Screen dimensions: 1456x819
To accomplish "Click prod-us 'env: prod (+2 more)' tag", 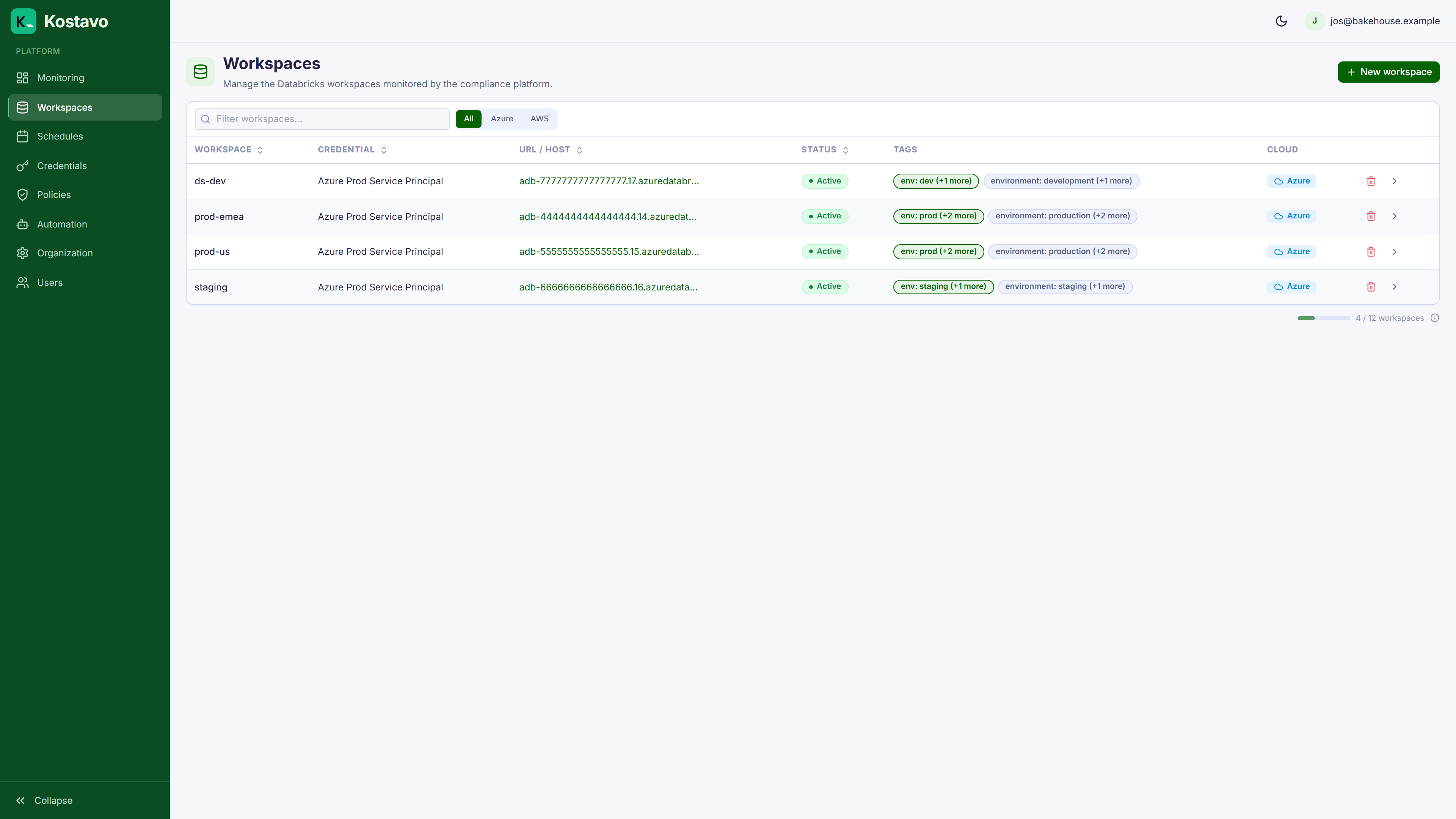I will pos(938,251).
